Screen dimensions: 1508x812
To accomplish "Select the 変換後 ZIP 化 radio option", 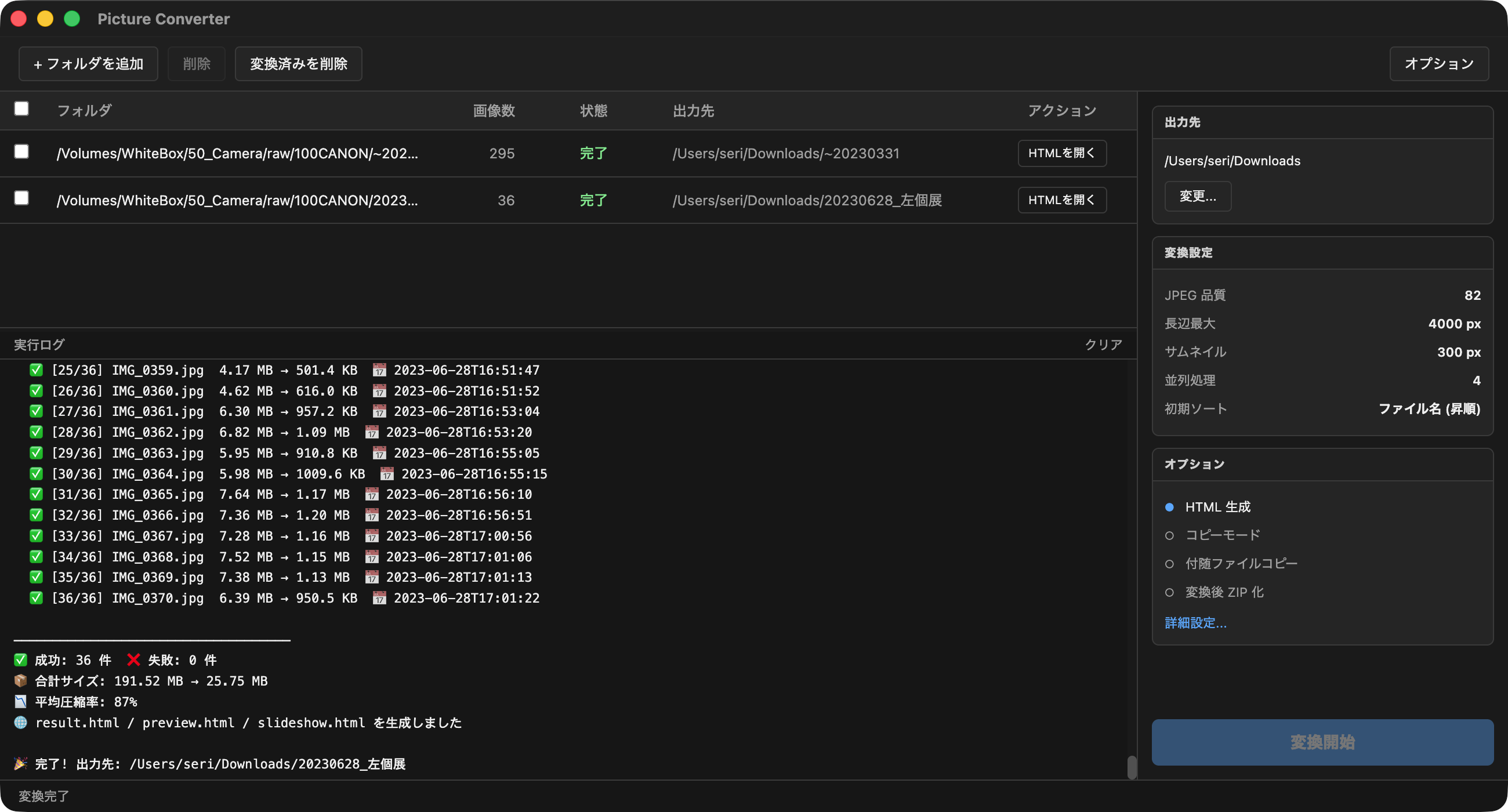I will coord(1170,592).
